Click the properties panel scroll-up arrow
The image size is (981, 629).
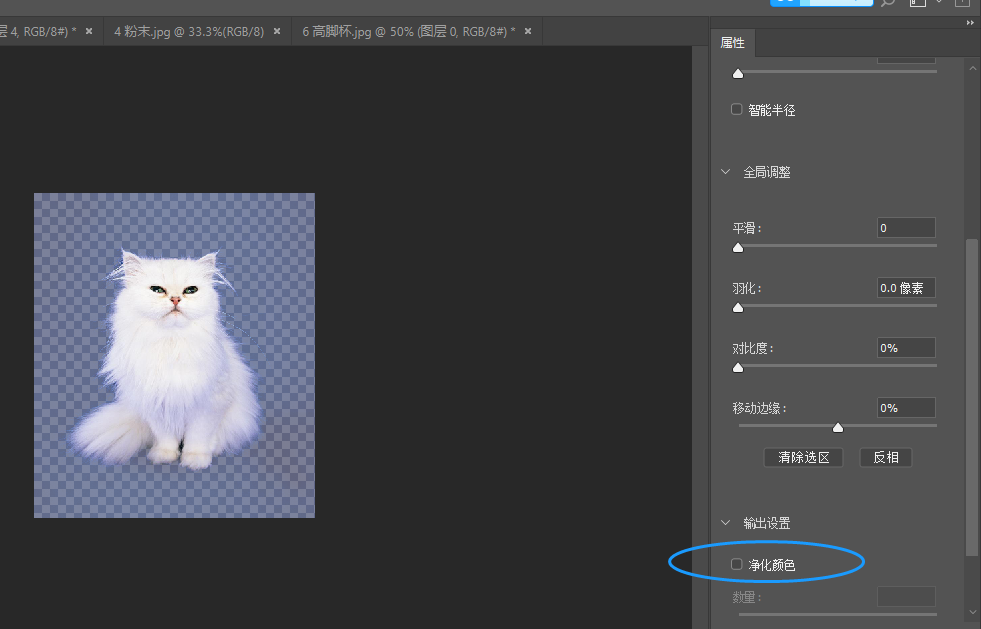pyautogui.click(x=972, y=68)
